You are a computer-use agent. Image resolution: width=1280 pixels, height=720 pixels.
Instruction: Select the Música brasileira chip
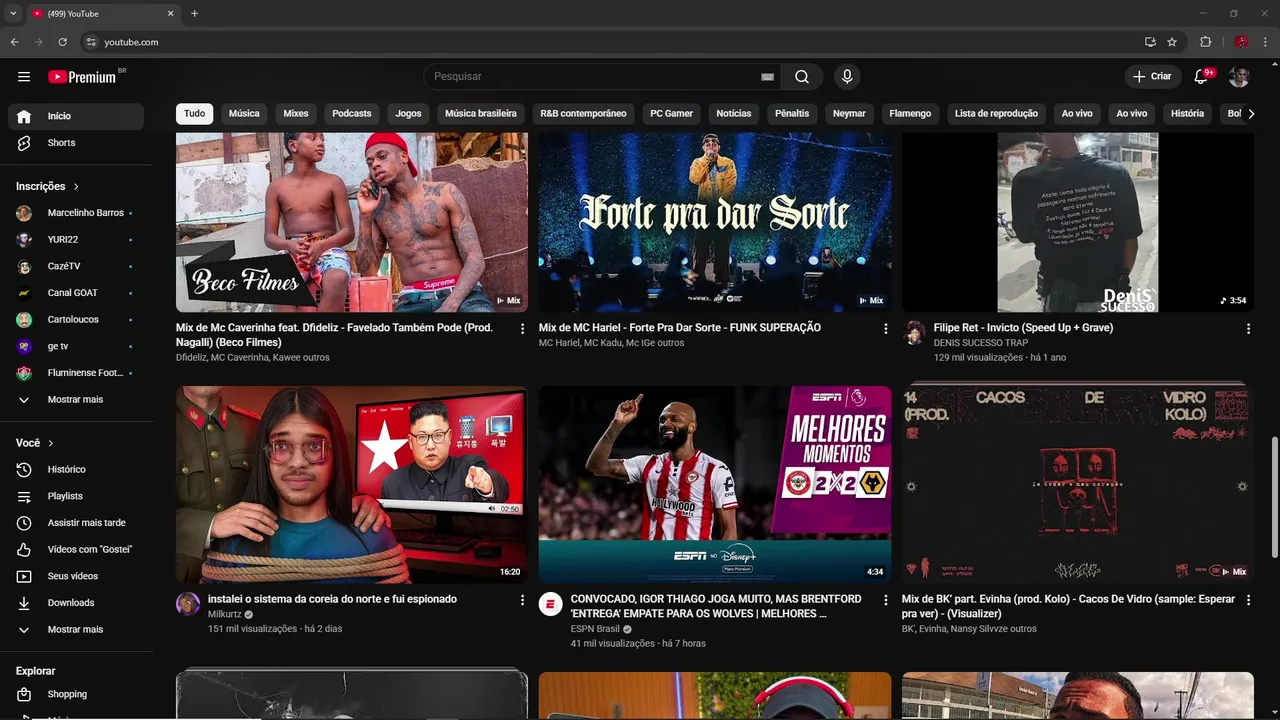click(481, 114)
